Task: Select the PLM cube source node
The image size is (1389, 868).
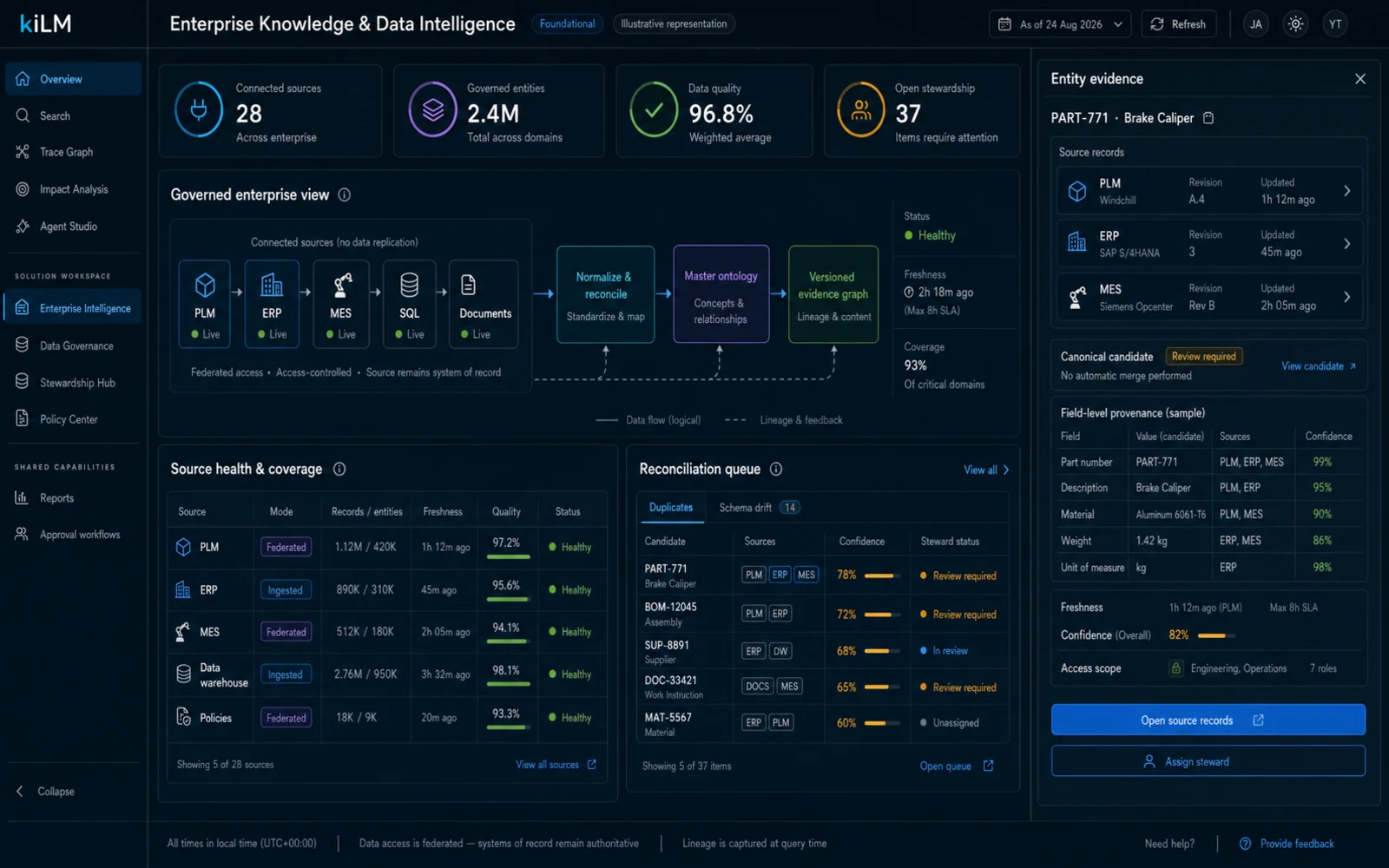Action: tap(205, 304)
